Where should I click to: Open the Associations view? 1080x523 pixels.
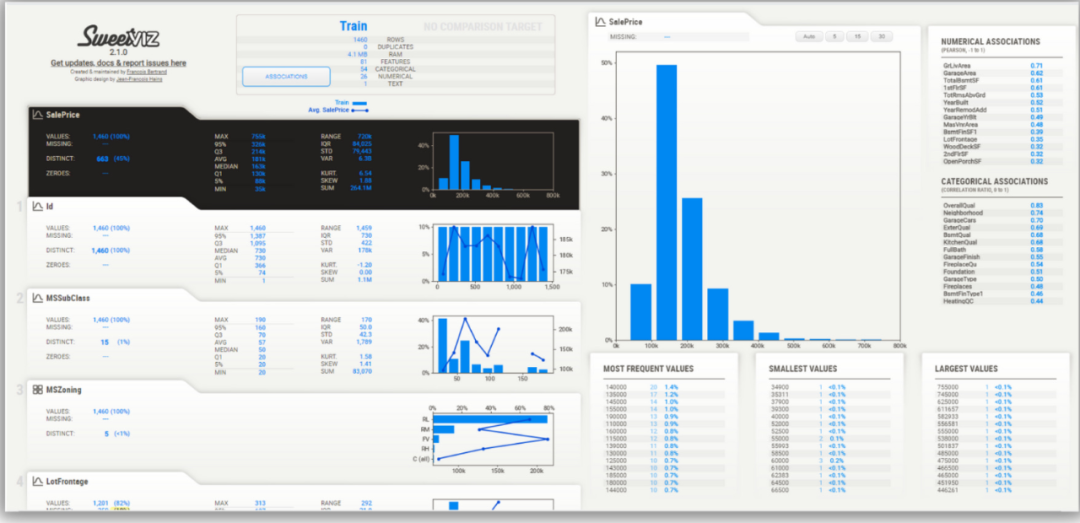(x=286, y=76)
